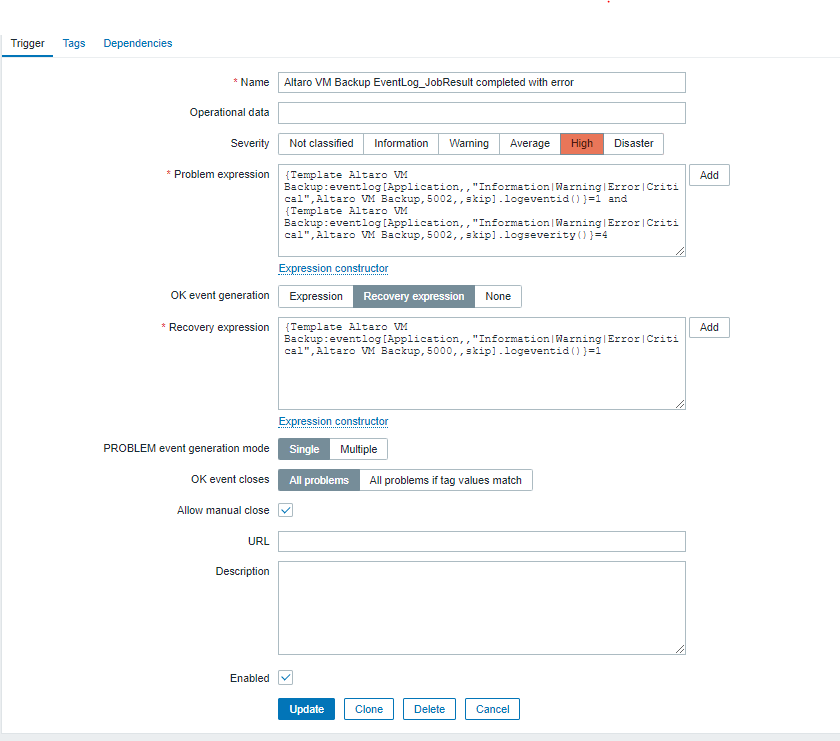Click the Delete button
840x741 pixels.
[429, 709]
